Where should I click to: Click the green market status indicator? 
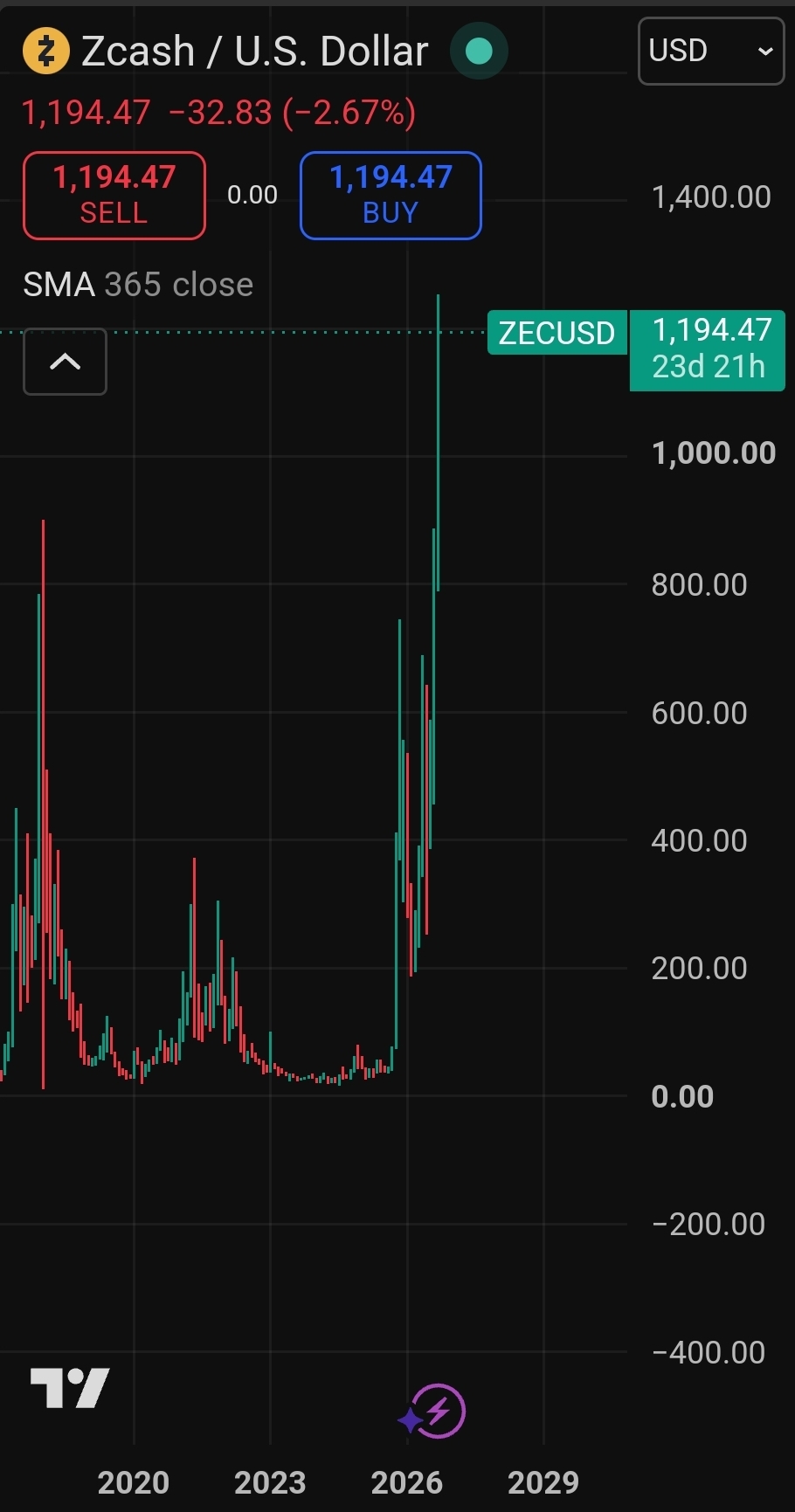click(x=479, y=52)
